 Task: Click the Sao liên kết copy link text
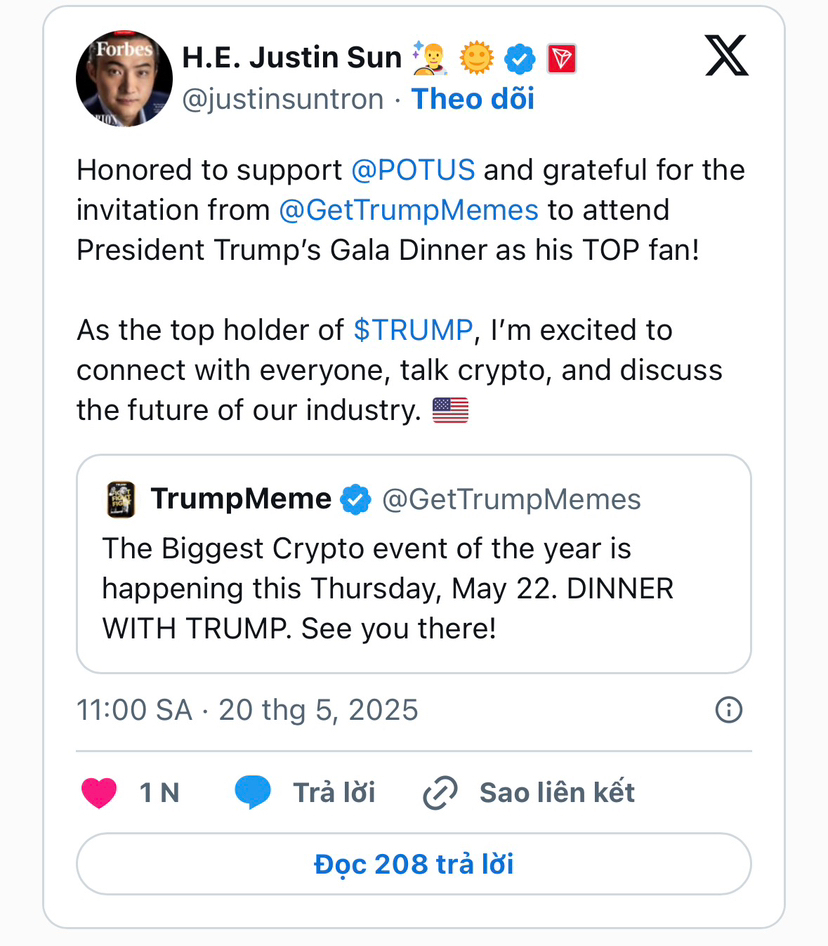557,793
